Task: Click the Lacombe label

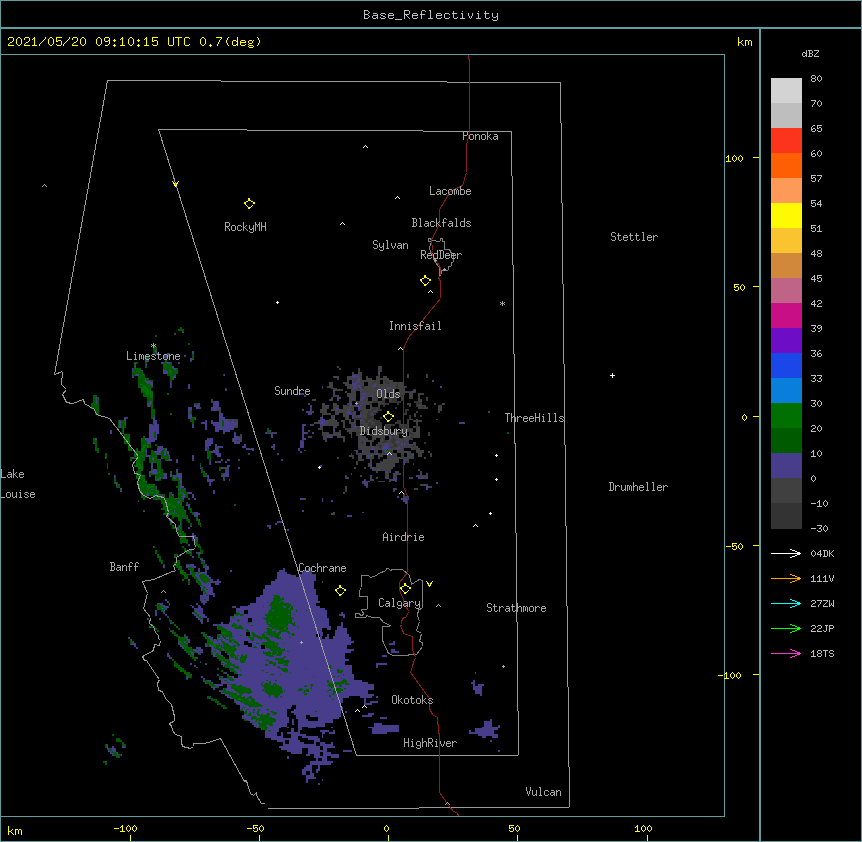Action: pos(450,191)
